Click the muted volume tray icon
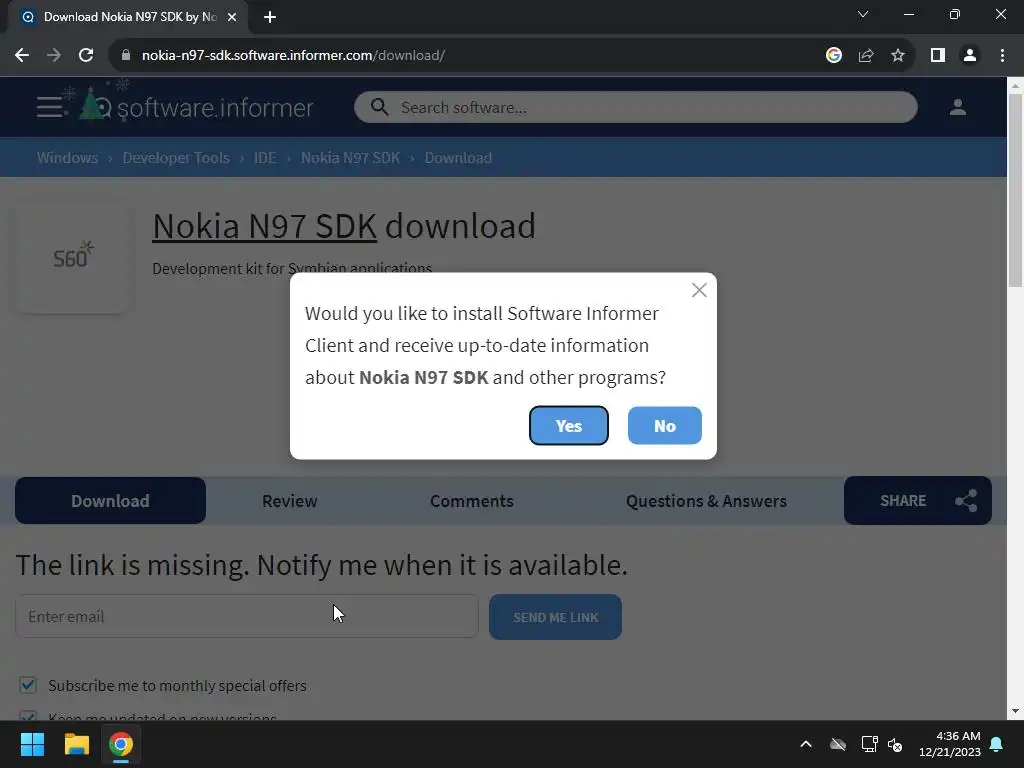The width and height of the screenshot is (1024, 768). [x=895, y=744]
